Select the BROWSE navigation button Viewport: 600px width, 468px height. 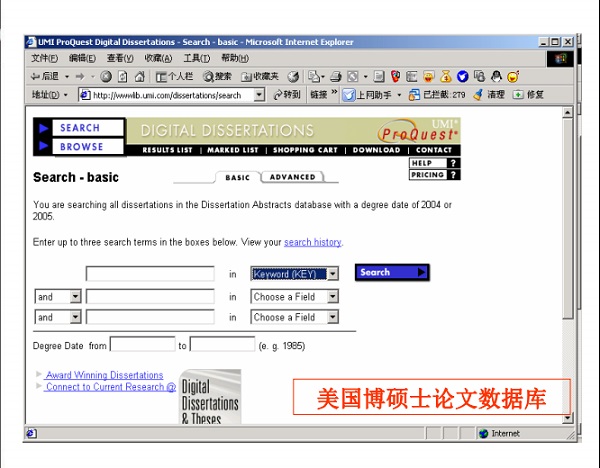88,146
